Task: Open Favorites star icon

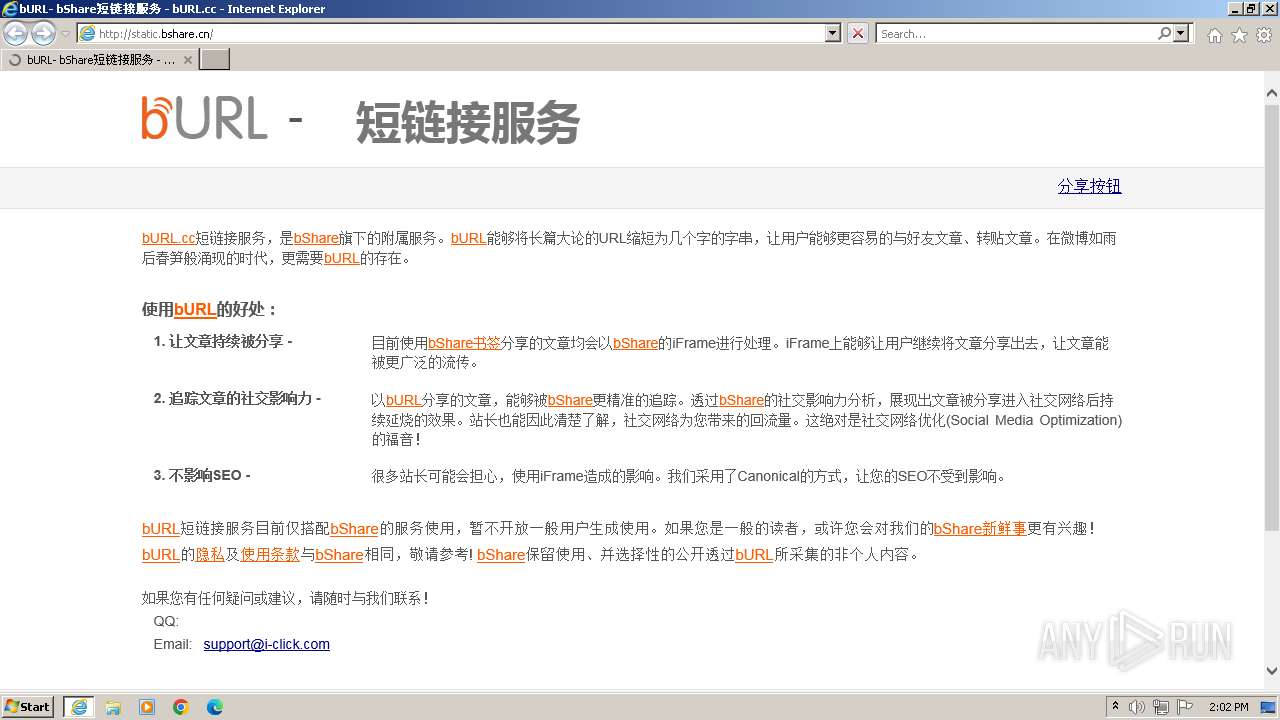Action: (x=1239, y=35)
